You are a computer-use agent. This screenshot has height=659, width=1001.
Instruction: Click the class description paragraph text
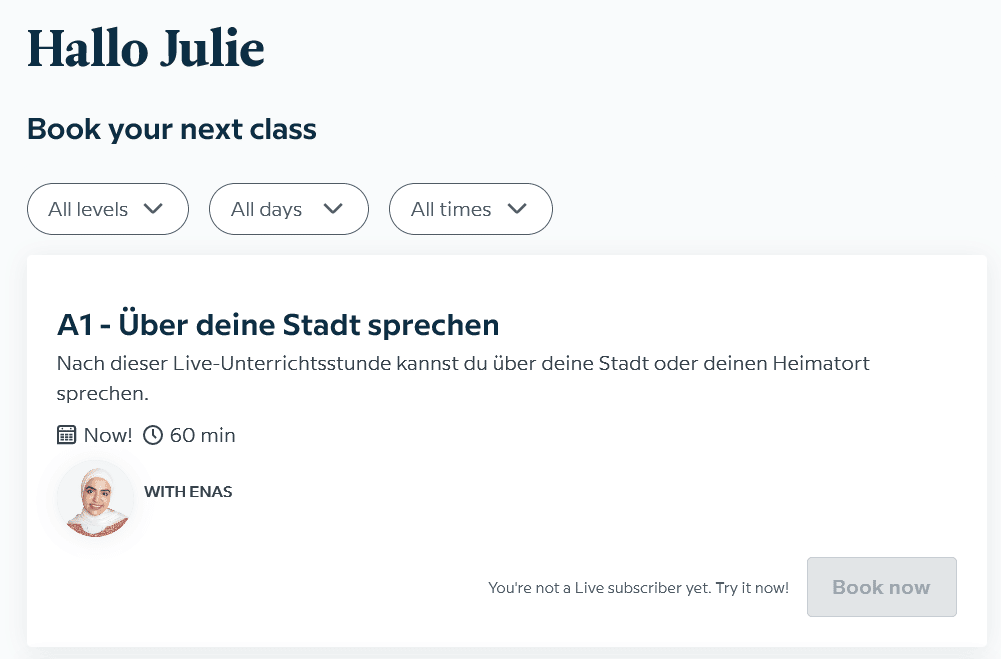point(462,364)
